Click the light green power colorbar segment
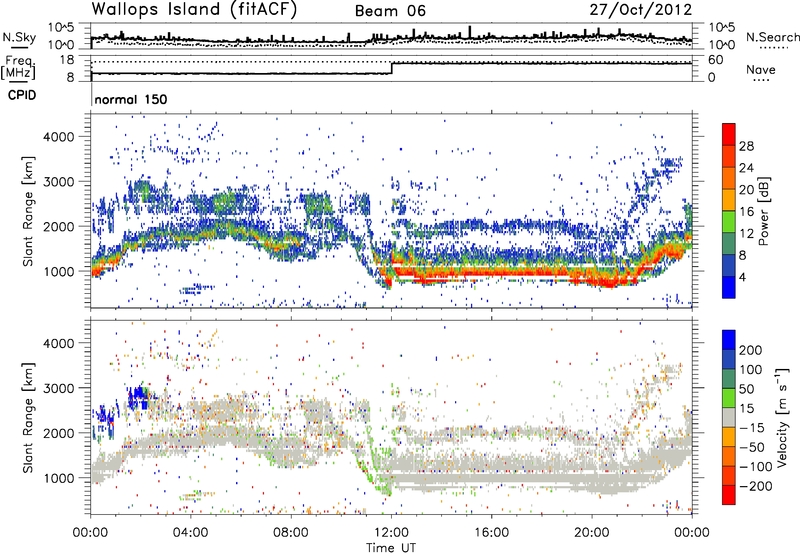This screenshot has width=800, height=554. click(729, 221)
